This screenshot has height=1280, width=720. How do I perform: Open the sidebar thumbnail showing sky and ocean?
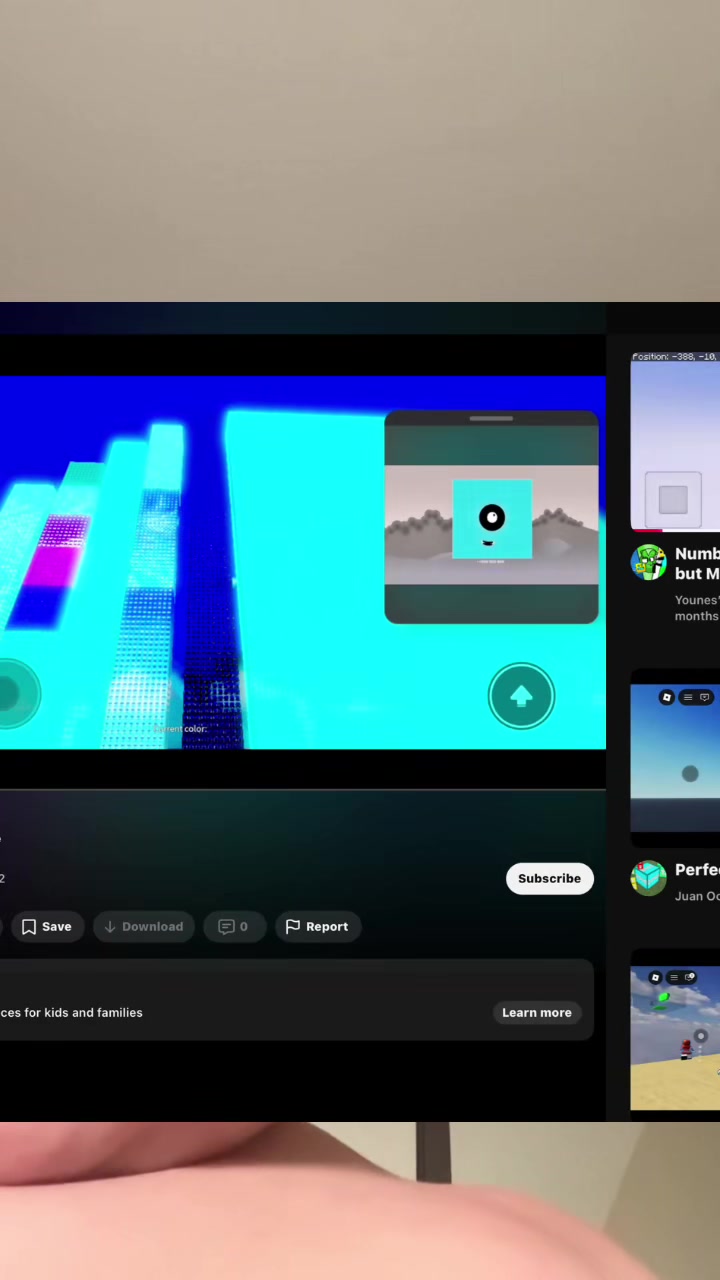coord(675,758)
